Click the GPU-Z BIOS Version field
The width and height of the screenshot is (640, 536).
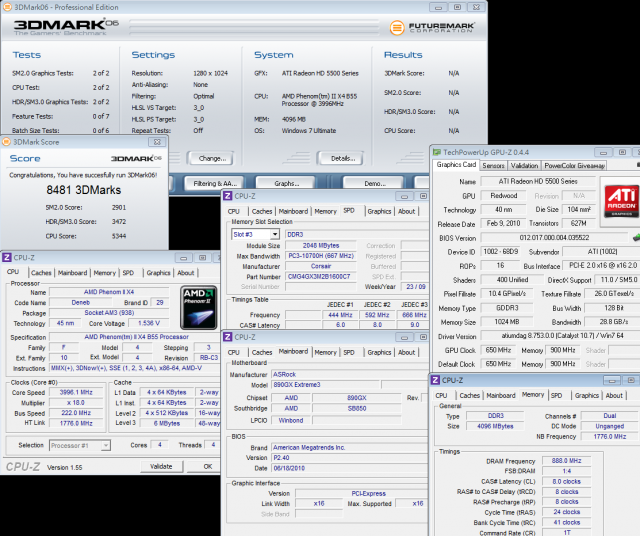pos(554,238)
